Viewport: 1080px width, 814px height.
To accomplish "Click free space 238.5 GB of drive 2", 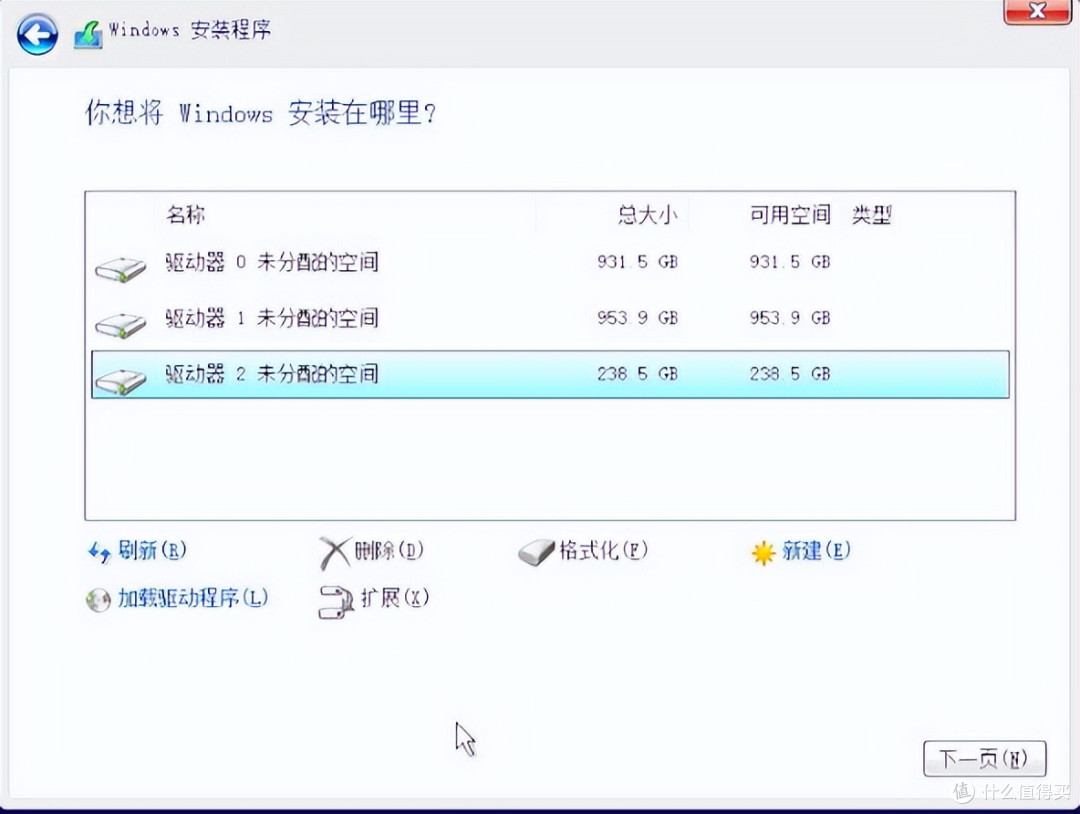I will point(790,374).
